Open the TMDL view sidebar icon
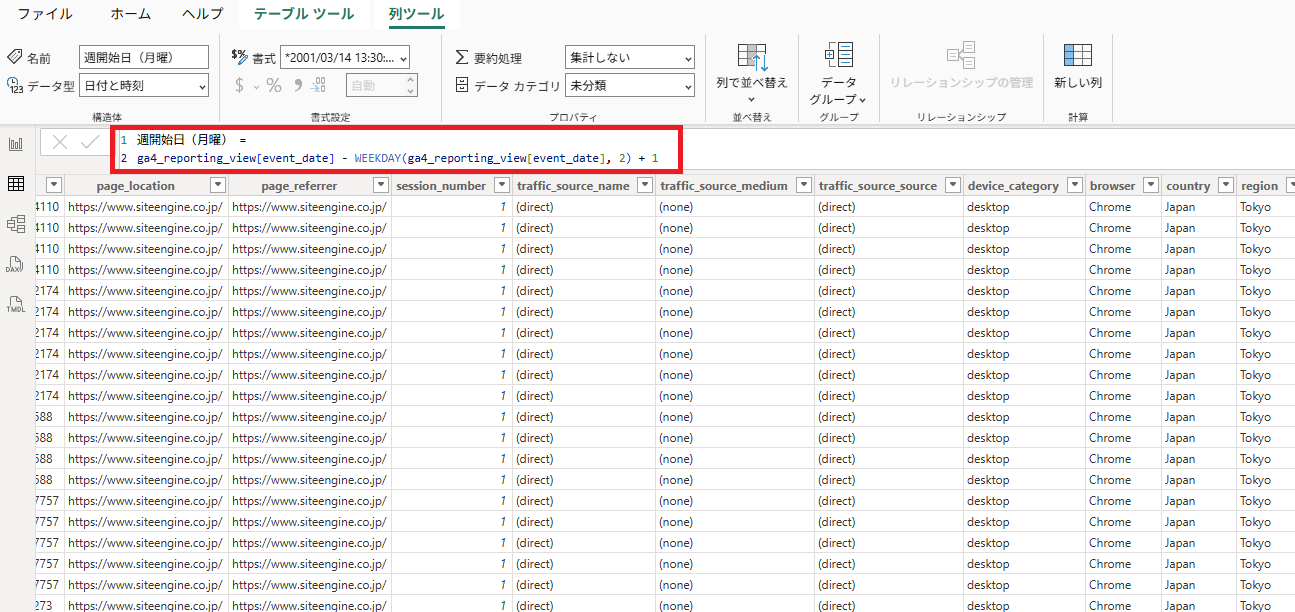Screen dimensions: 1295x612 (x=15, y=304)
